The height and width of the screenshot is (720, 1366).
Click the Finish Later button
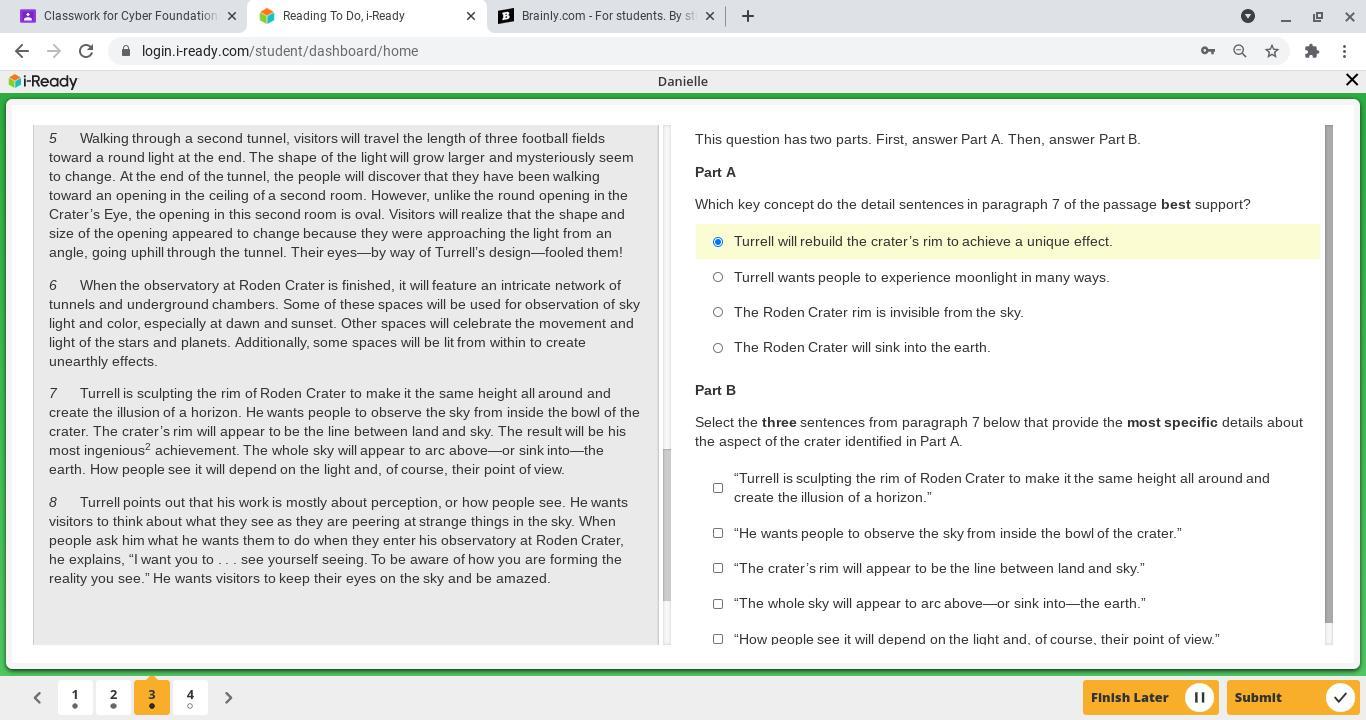pyautogui.click(x=1149, y=698)
